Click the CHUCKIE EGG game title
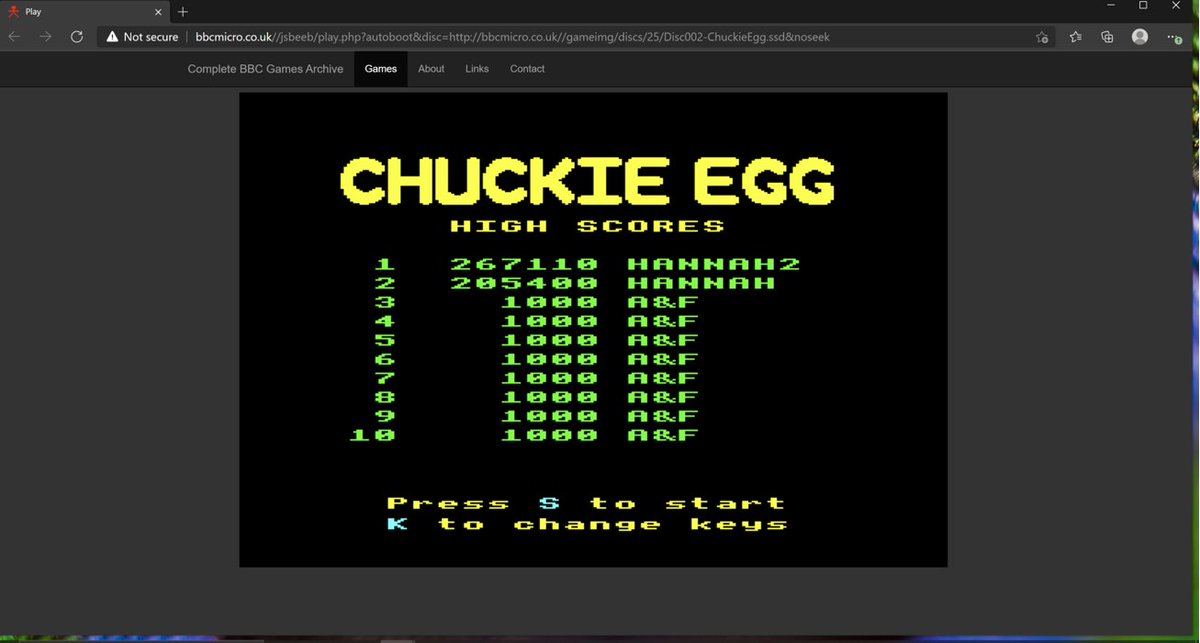Viewport: 1200px width, 643px height. point(587,181)
